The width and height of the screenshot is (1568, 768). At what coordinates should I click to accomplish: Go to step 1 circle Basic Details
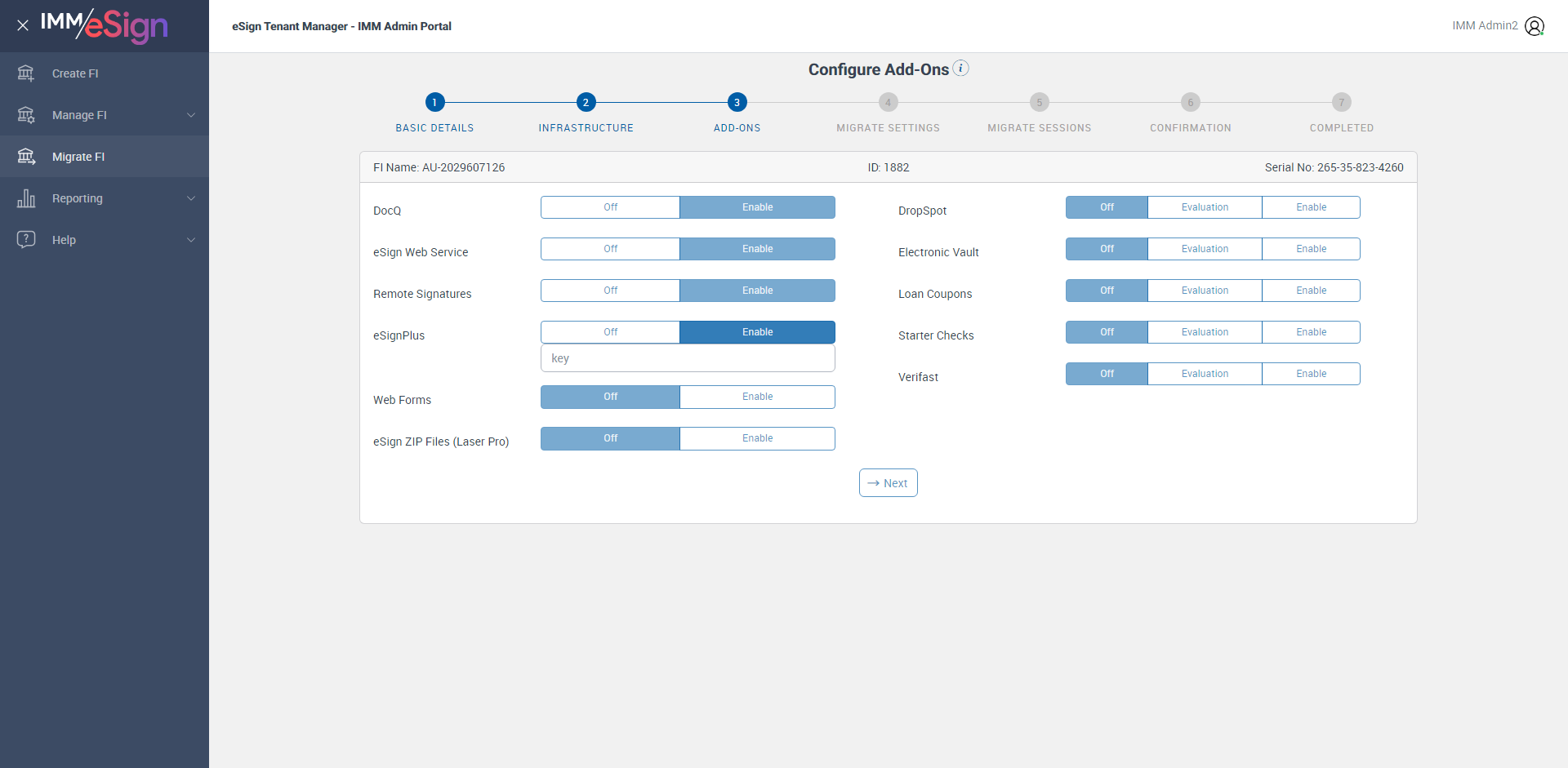coord(434,102)
